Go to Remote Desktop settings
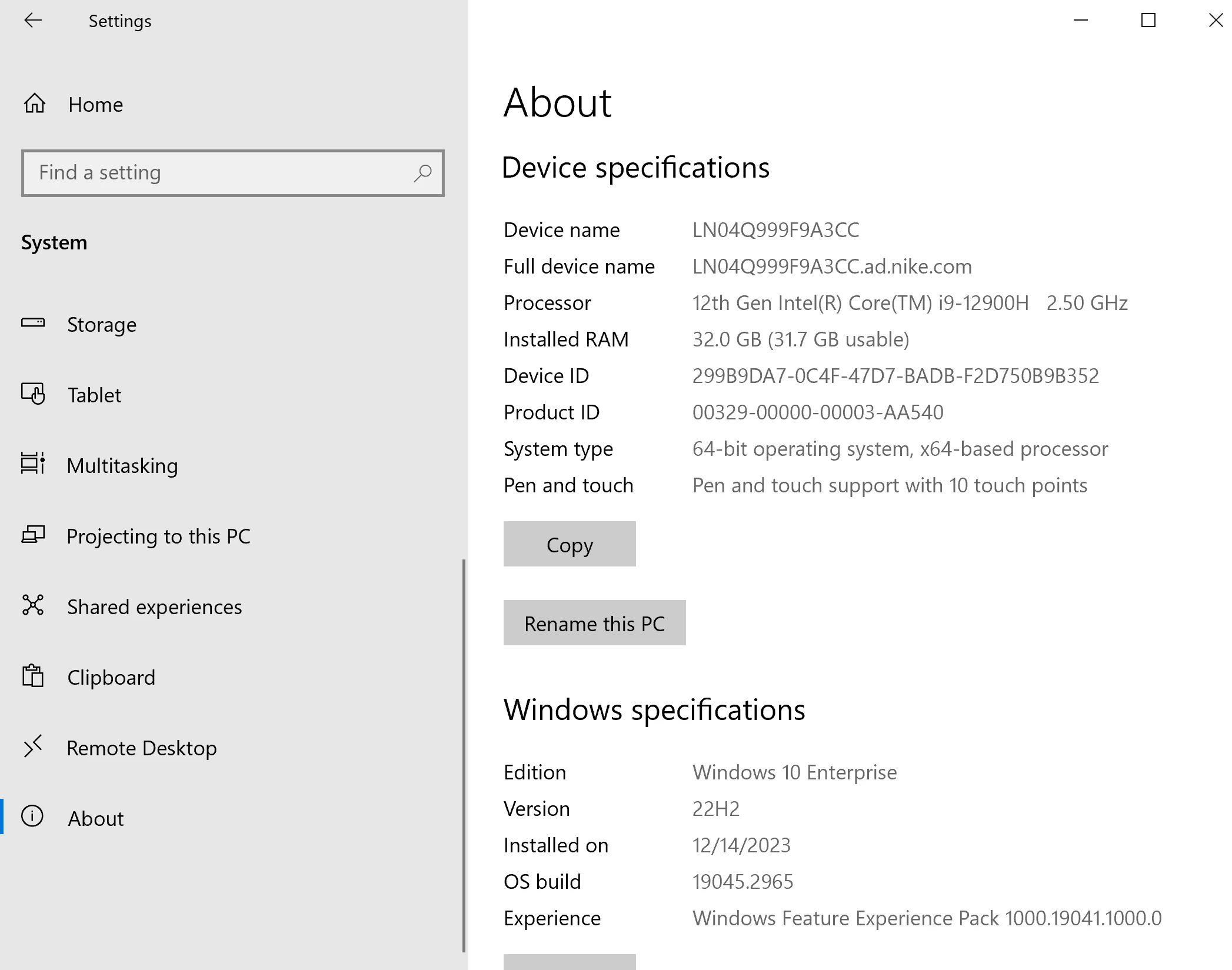1232x970 pixels. pos(141,748)
